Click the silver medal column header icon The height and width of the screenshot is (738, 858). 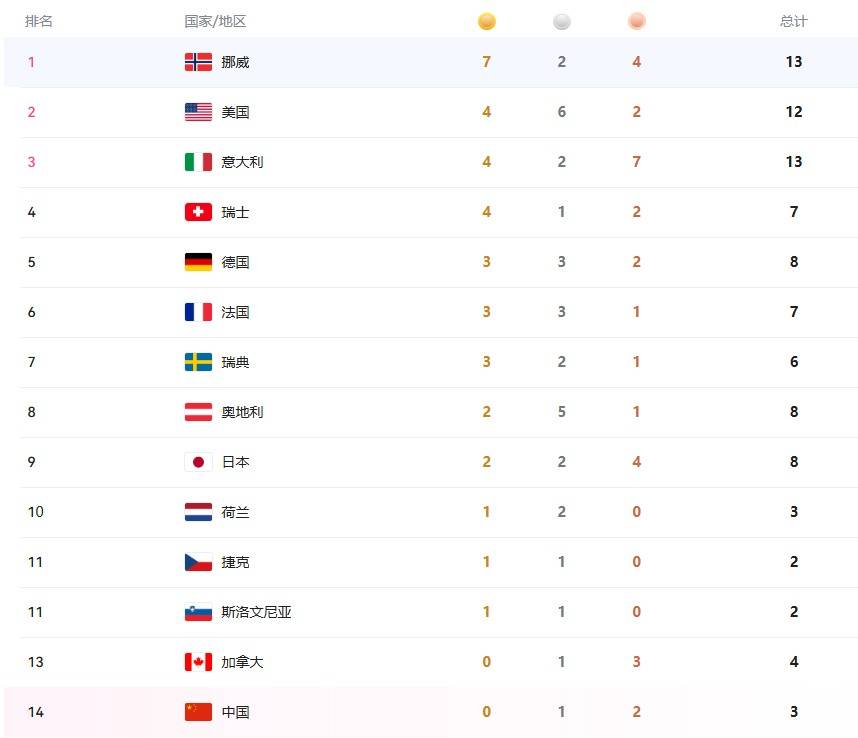(562, 21)
